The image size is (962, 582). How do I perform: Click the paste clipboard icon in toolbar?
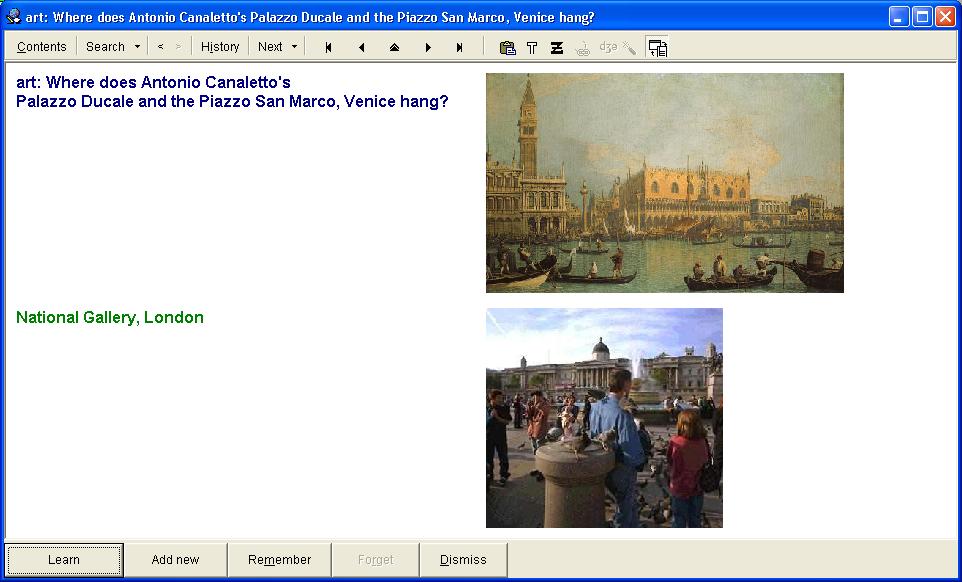tap(507, 47)
